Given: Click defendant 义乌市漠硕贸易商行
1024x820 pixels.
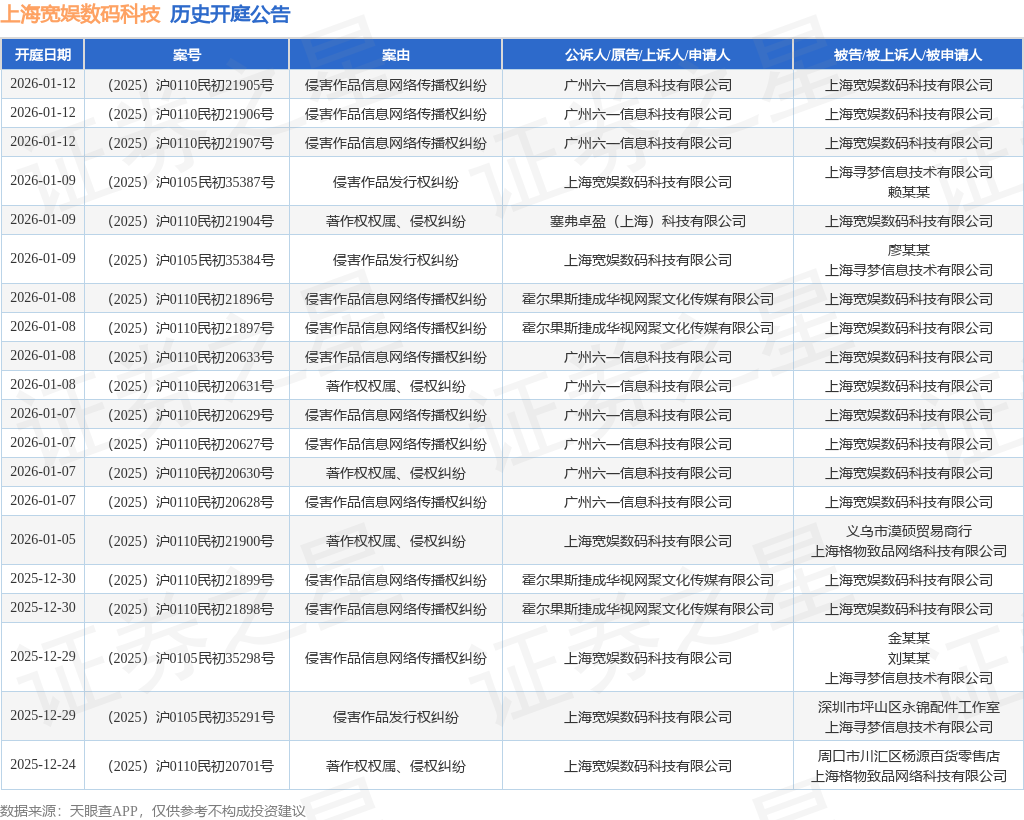Looking at the screenshot, I should point(908,531).
